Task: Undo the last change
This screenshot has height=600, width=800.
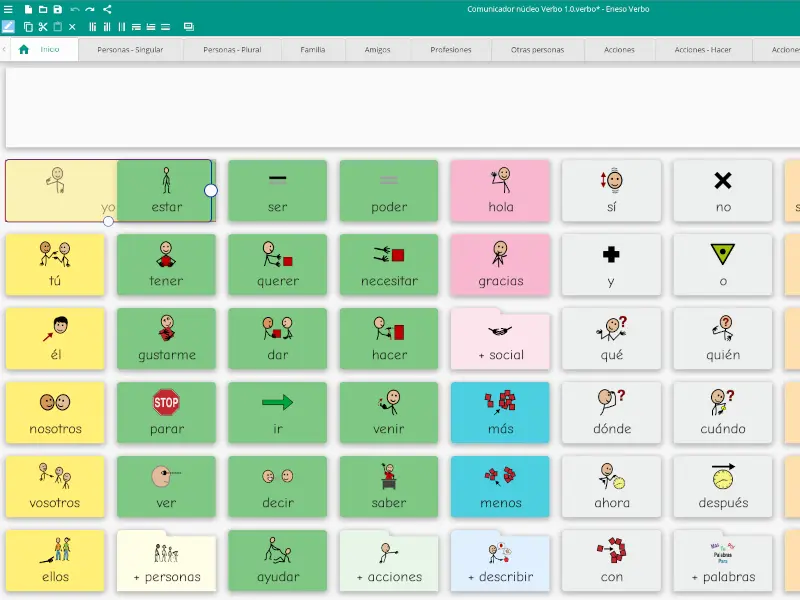Action: [x=74, y=9]
